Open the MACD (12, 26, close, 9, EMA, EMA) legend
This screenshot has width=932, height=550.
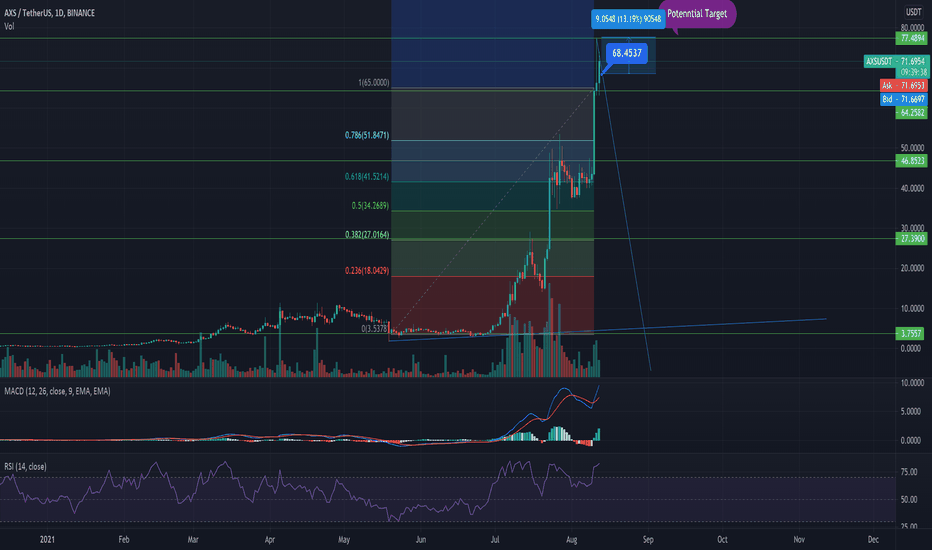point(57,391)
